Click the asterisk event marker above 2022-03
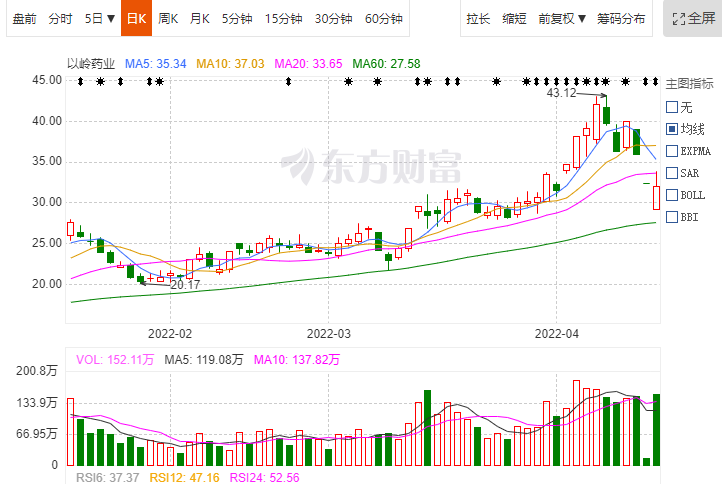 349,81
